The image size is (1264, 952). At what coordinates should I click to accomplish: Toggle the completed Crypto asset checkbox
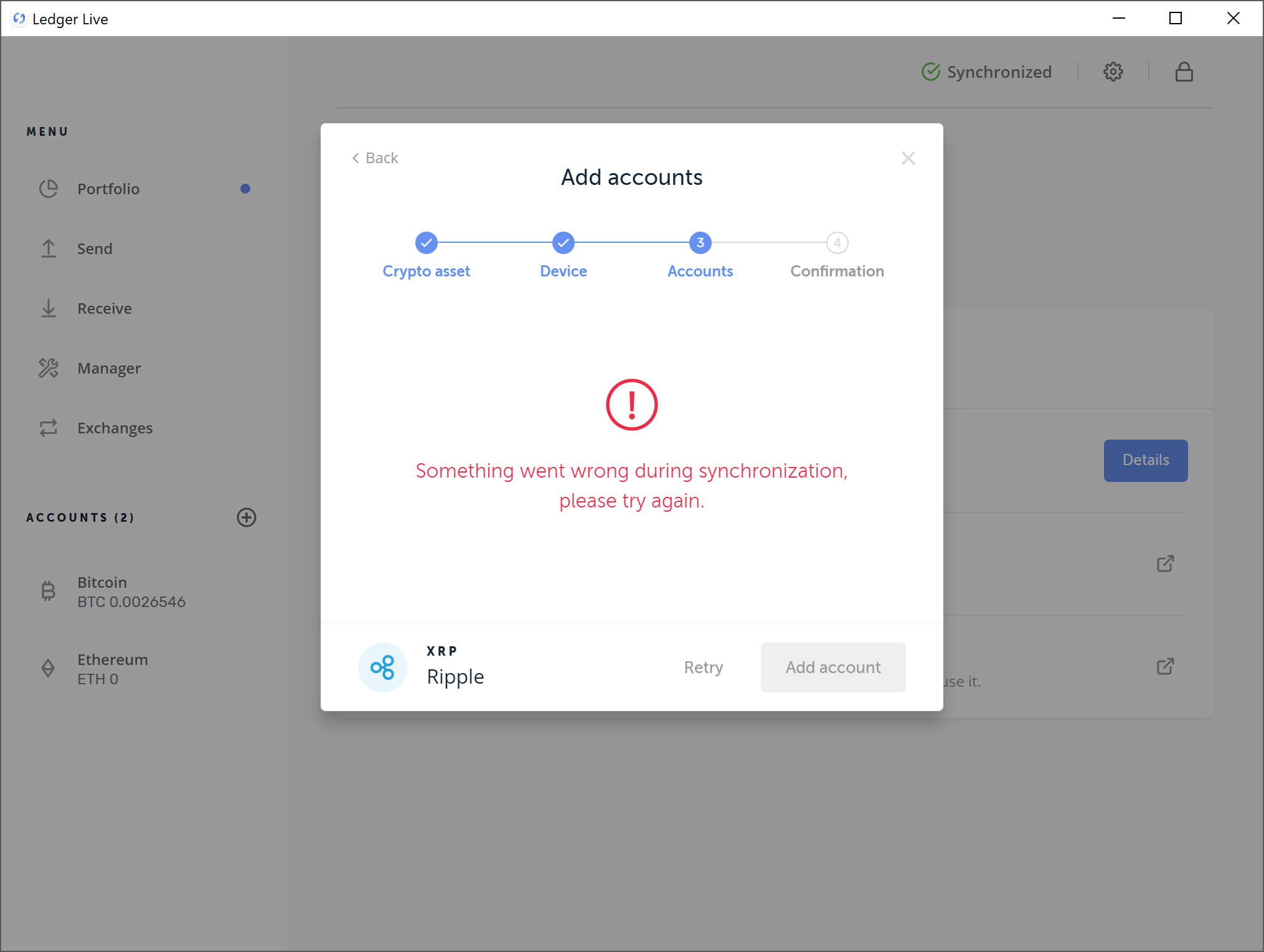(426, 242)
